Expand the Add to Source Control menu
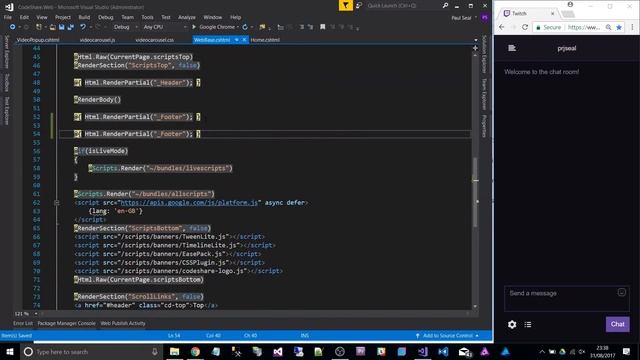Screen dimensions: 640x360 pos(448,336)
